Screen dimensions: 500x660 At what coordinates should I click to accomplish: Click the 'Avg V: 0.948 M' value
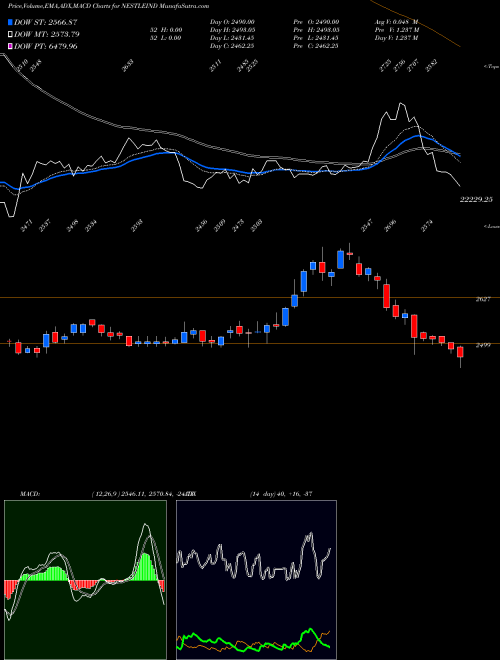click(397, 22)
